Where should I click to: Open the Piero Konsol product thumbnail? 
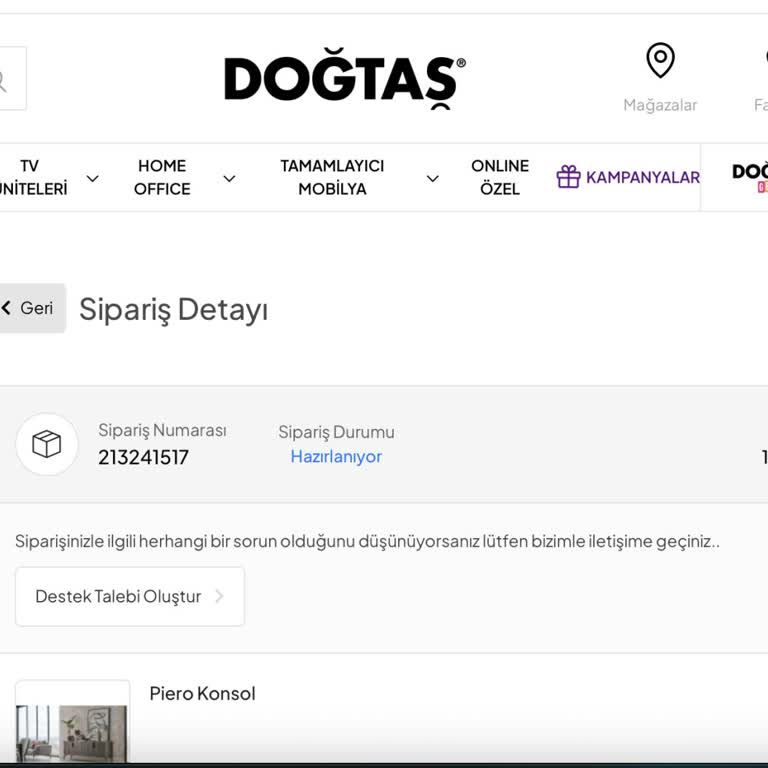(x=72, y=723)
